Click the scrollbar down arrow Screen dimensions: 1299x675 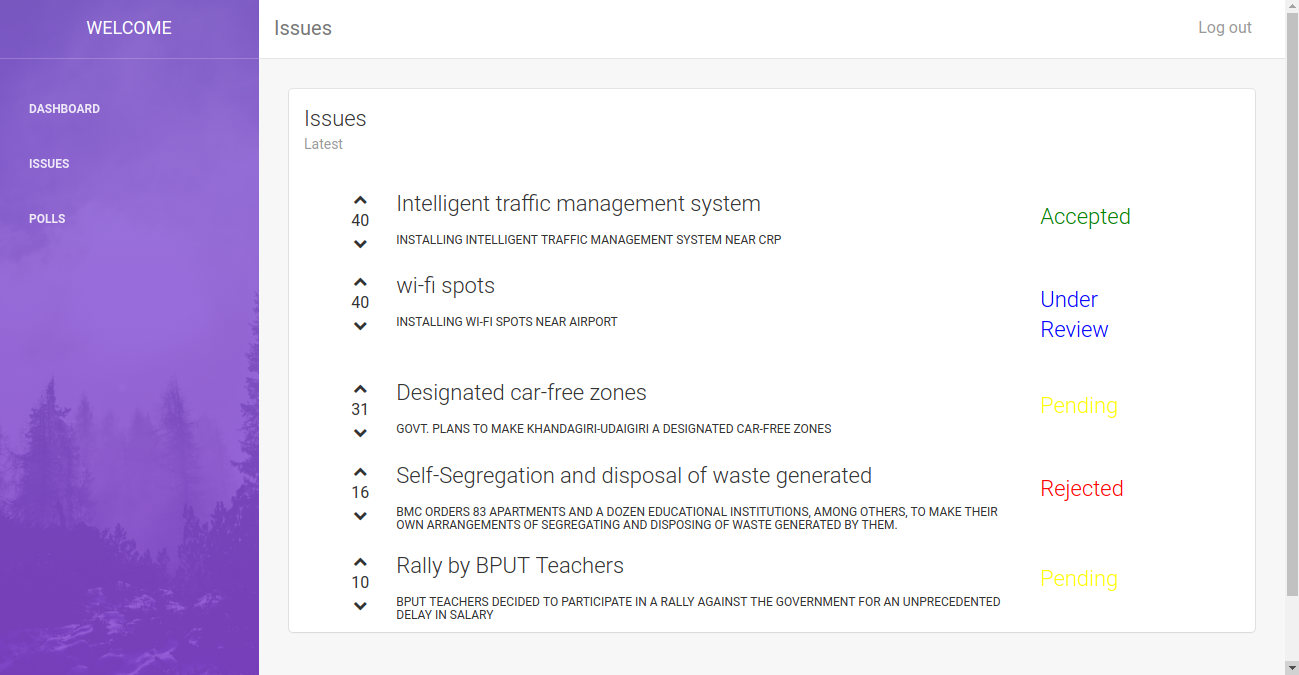pos(1292,667)
